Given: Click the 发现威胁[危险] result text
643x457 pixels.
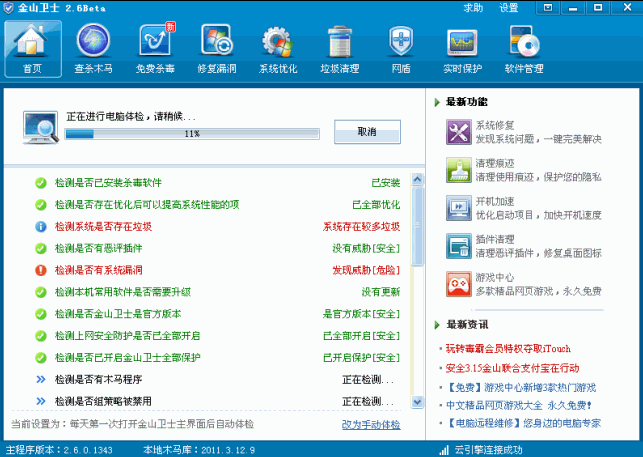Looking at the screenshot, I should 366,270.
